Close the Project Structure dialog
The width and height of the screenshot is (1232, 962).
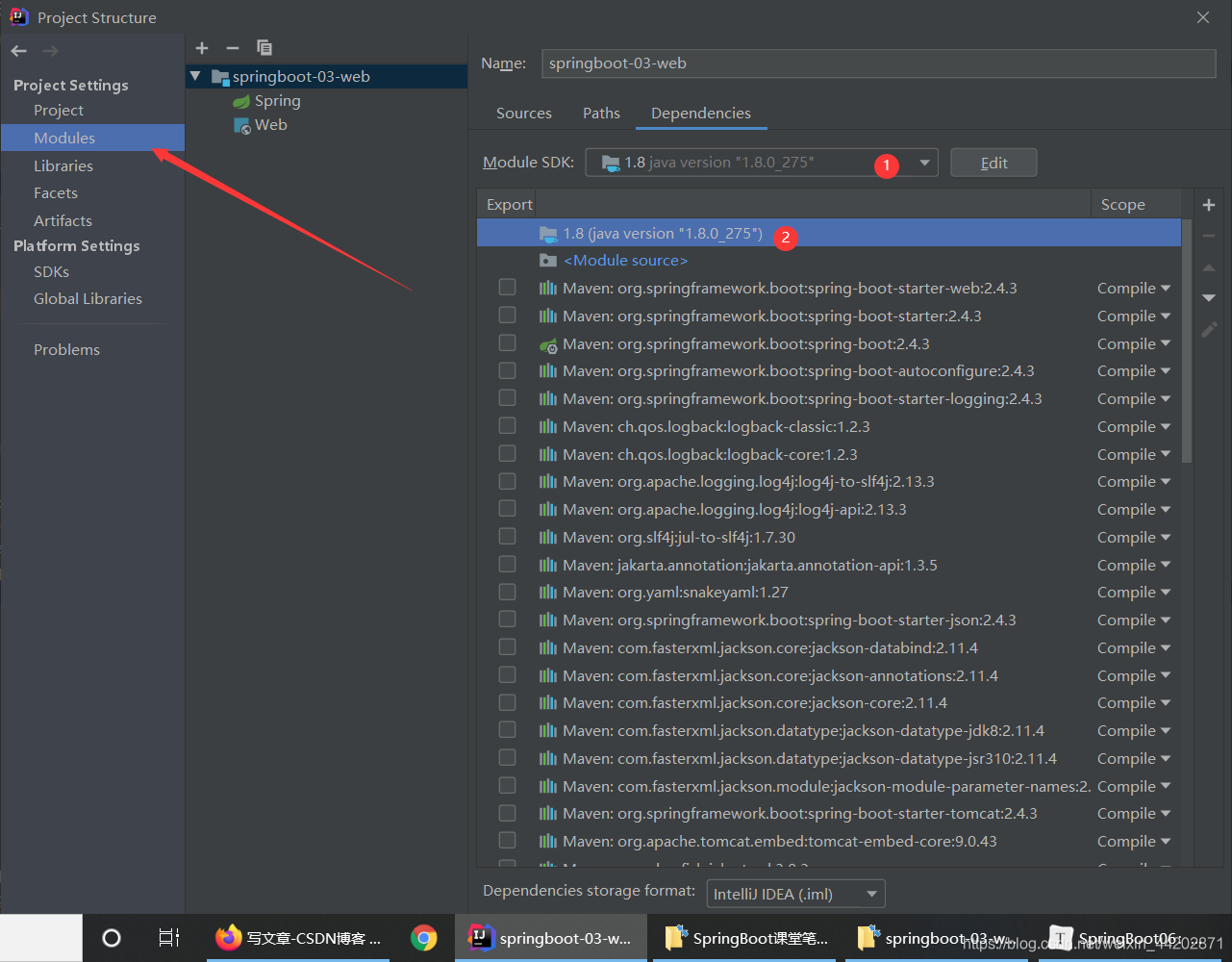1203,17
